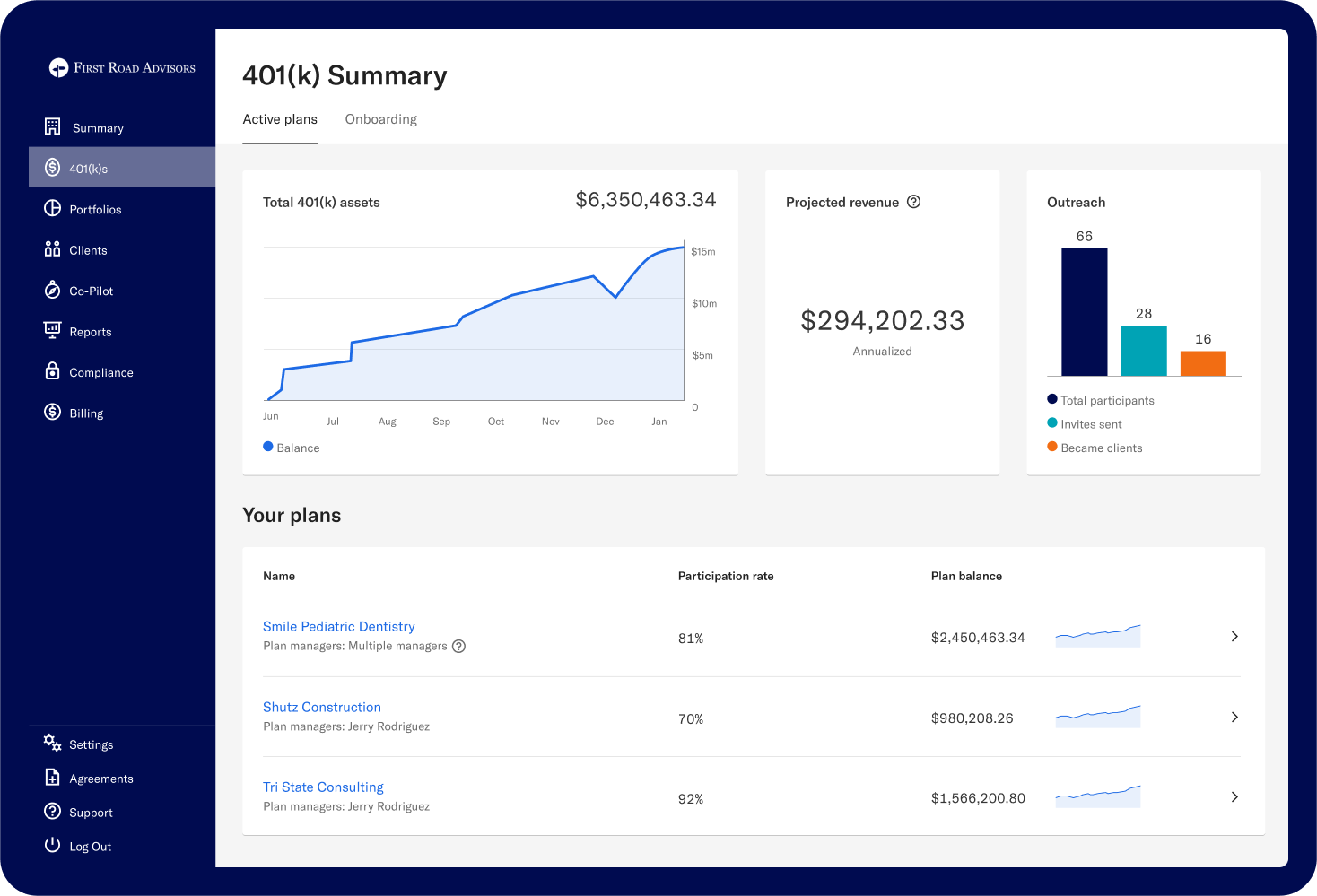Expand the Shutz Construction row chevron
Image resolution: width=1317 pixels, height=896 pixels.
1234,718
